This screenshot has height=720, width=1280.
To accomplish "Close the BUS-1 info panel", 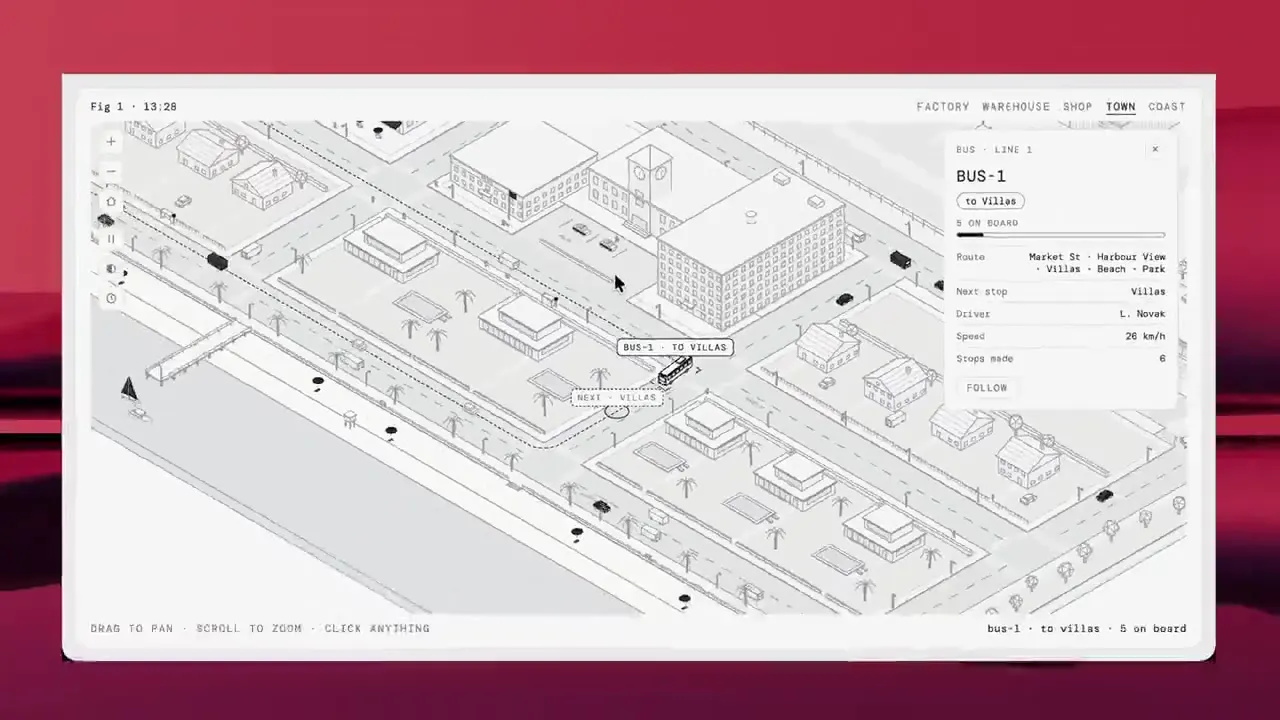I will pos(1155,149).
